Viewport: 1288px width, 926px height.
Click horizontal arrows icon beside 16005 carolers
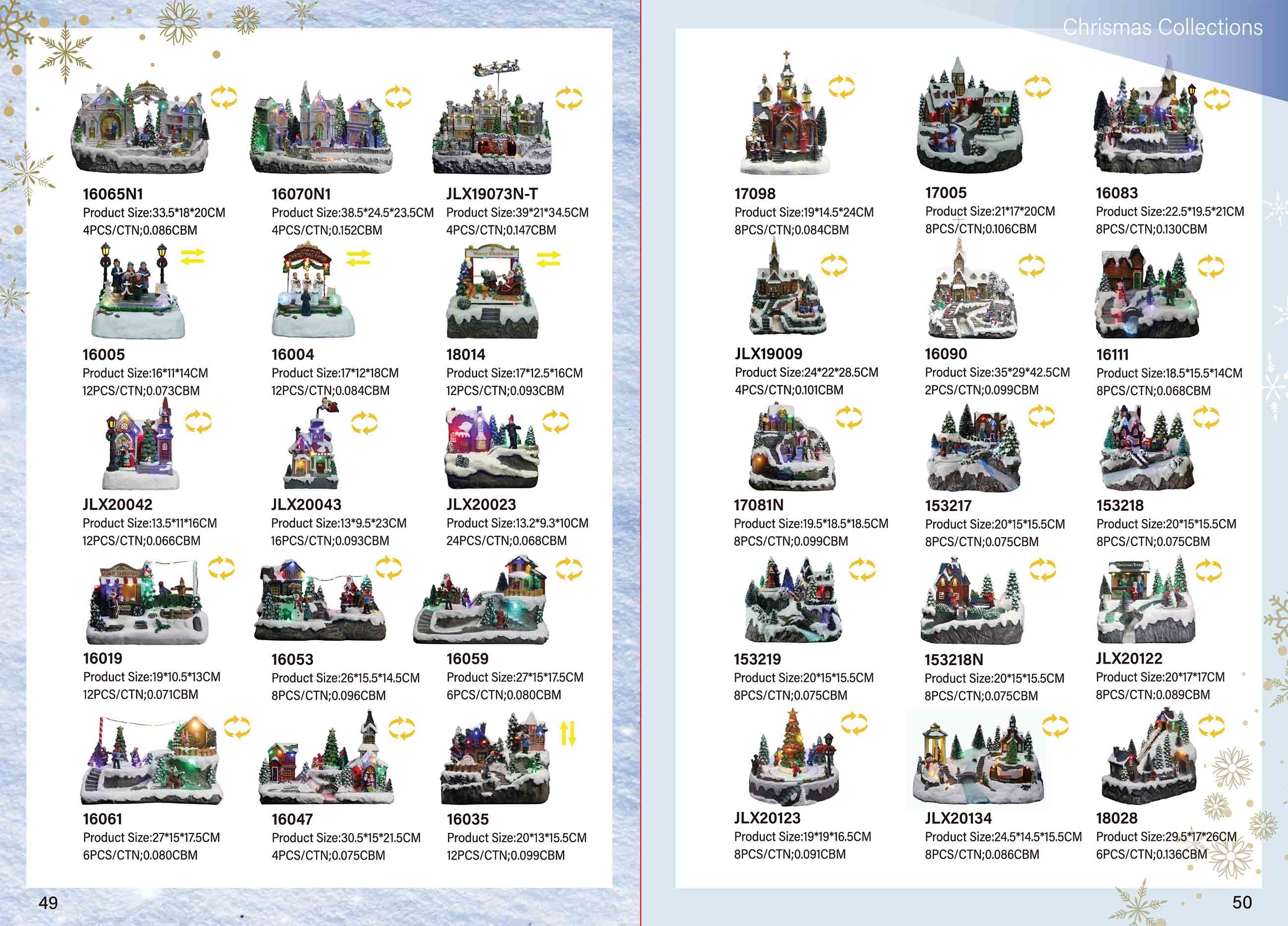click(192, 257)
